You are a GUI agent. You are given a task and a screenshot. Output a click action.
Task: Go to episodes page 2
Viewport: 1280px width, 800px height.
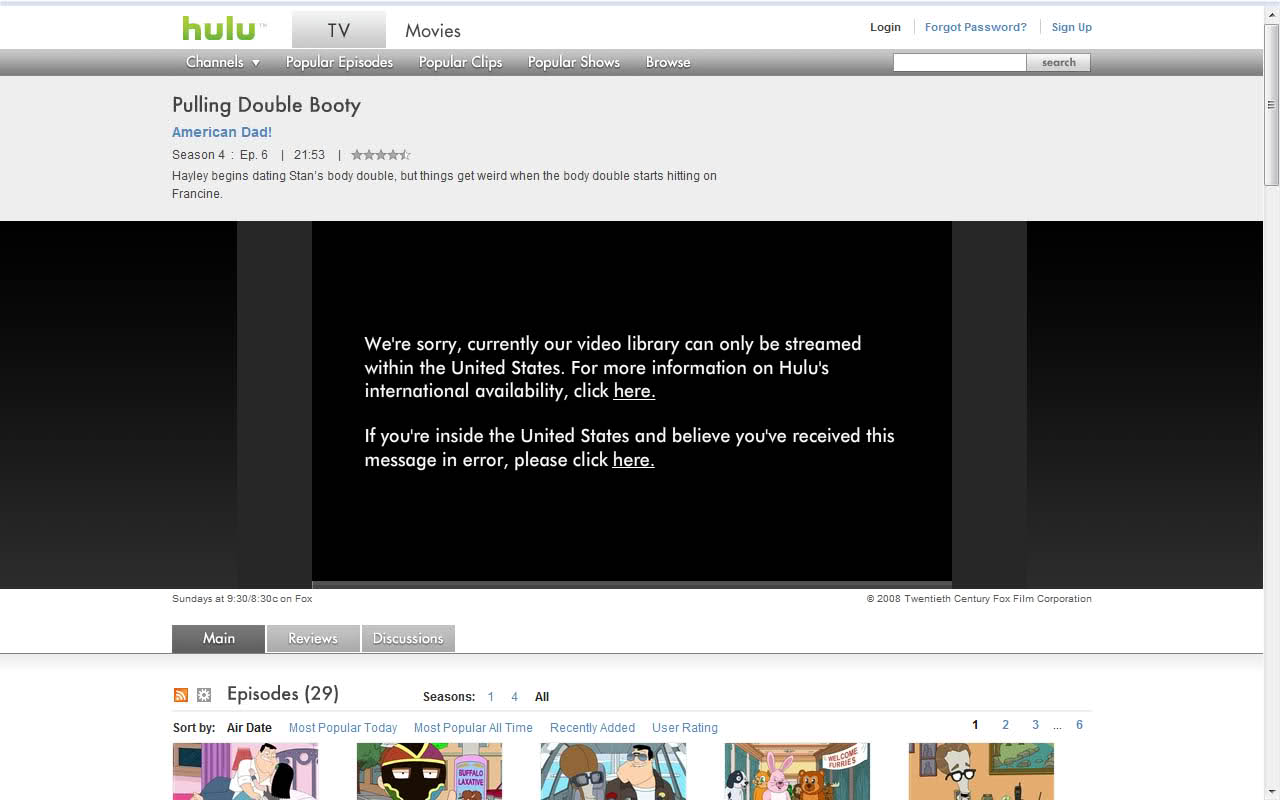pyautogui.click(x=1005, y=725)
